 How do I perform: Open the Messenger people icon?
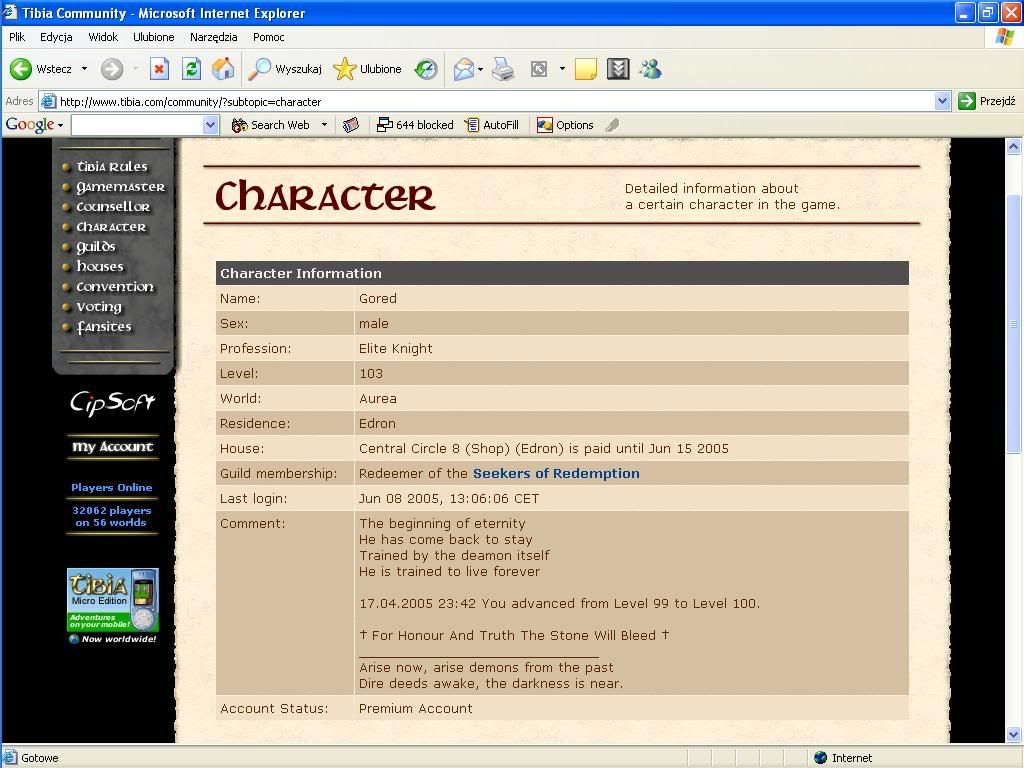coord(650,69)
